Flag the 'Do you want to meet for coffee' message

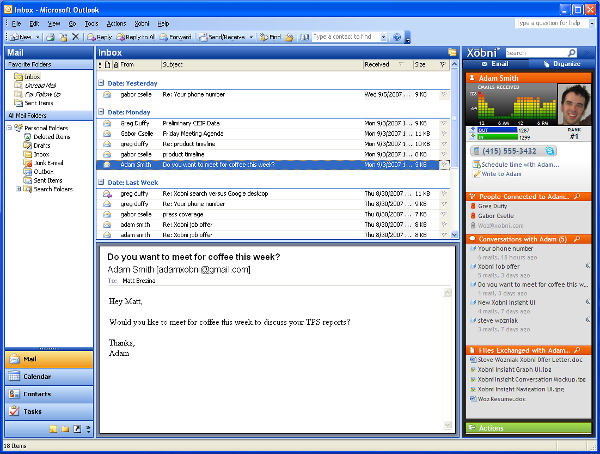444,165
